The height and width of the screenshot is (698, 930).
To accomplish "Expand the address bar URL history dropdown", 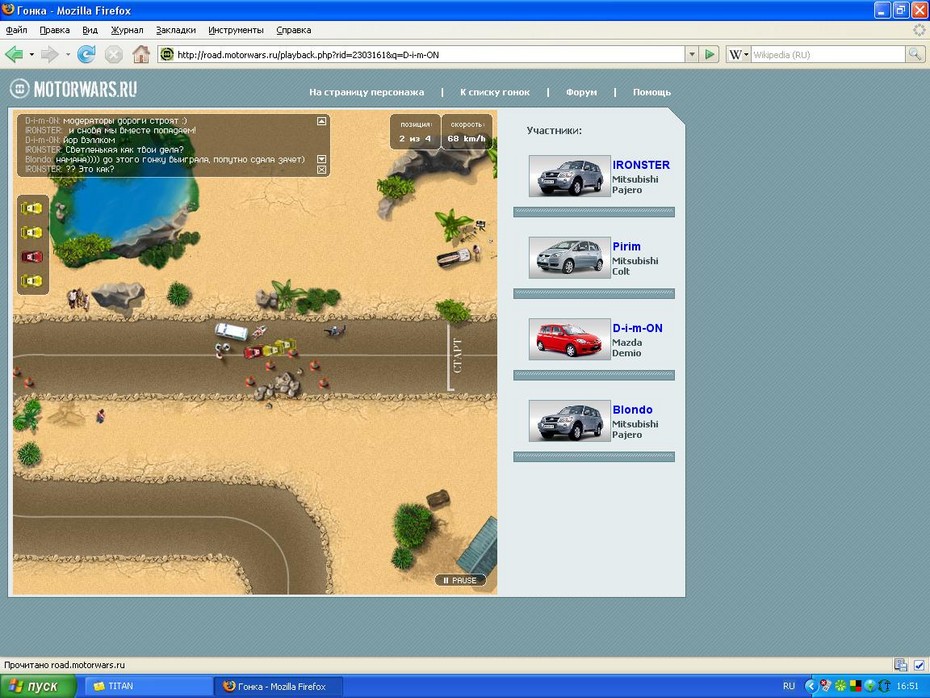I will (692, 55).
